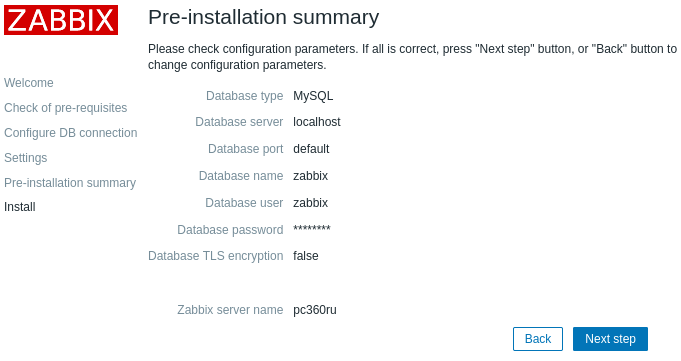Click the Database name zabbix value
Image resolution: width=681 pixels, height=361 pixels.
[x=311, y=176]
